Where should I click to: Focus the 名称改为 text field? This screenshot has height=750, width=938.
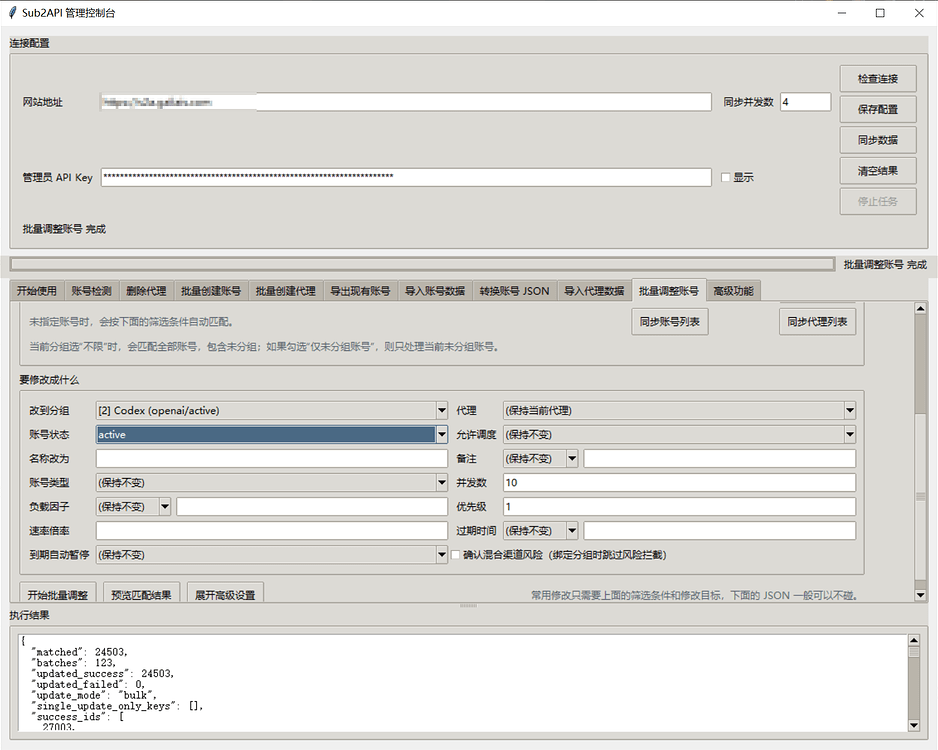pyautogui.click(x=272, y=459)
